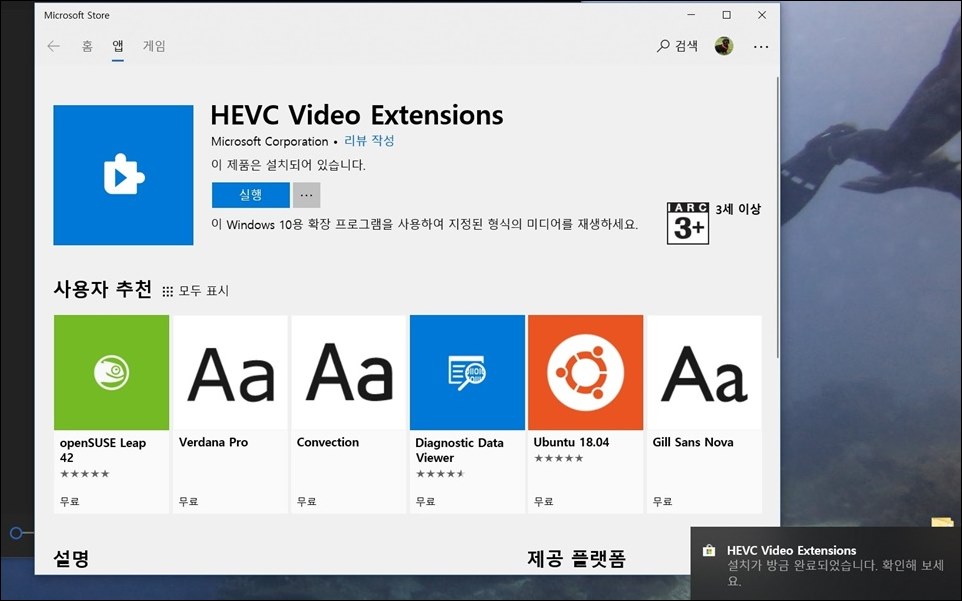Screen dimensions: 962x601
Task: Click the Microsoft Corporation publisher name
Action: (269, 142)
